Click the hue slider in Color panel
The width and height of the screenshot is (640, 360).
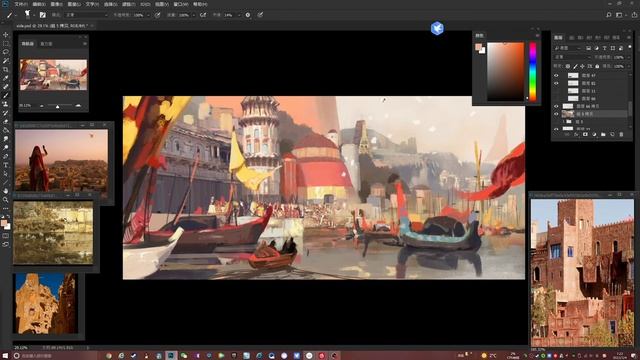point(533,72)
